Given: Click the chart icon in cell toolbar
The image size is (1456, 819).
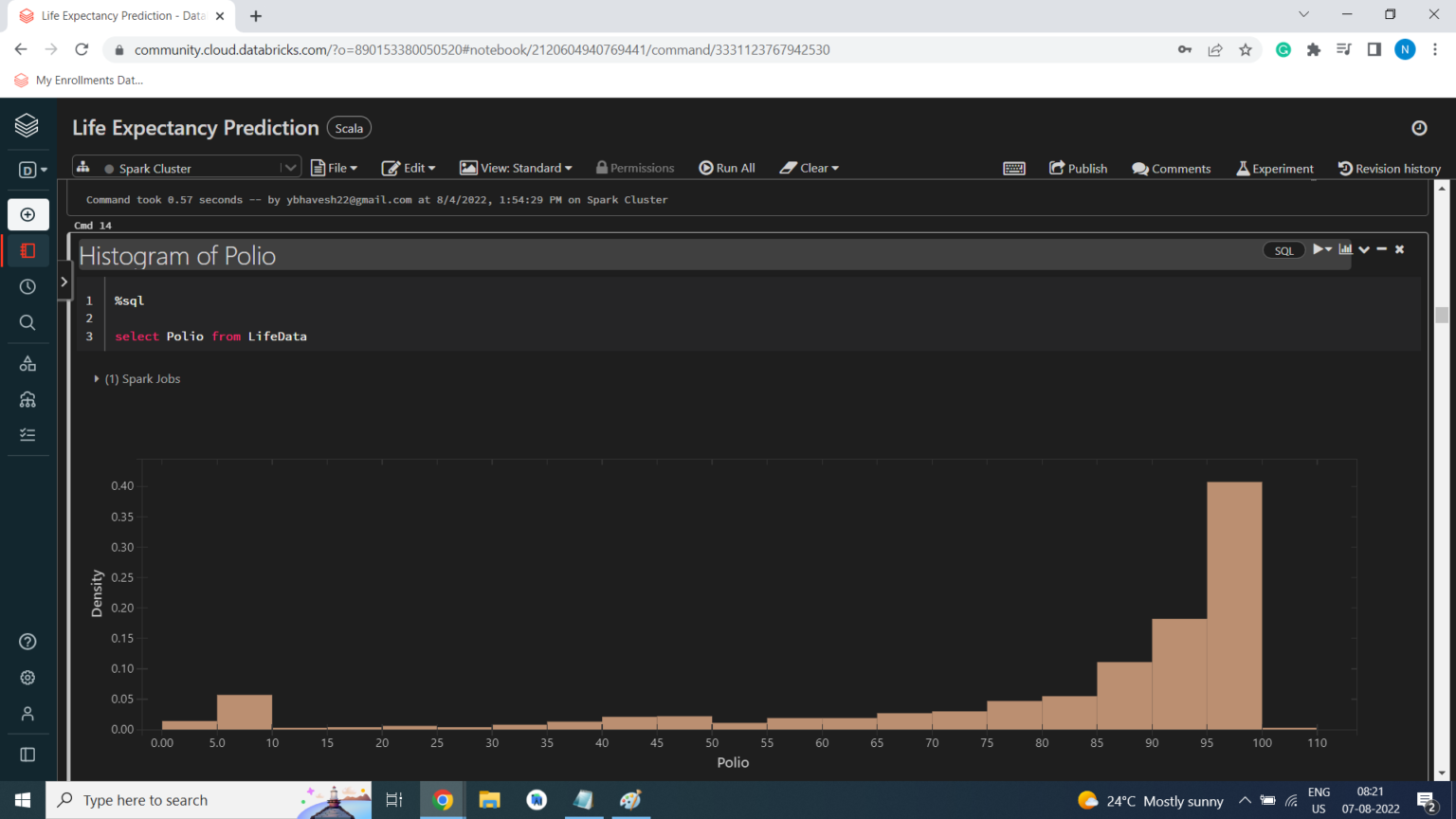Looking at the screenshot, I should click(x=1345, y=249).
